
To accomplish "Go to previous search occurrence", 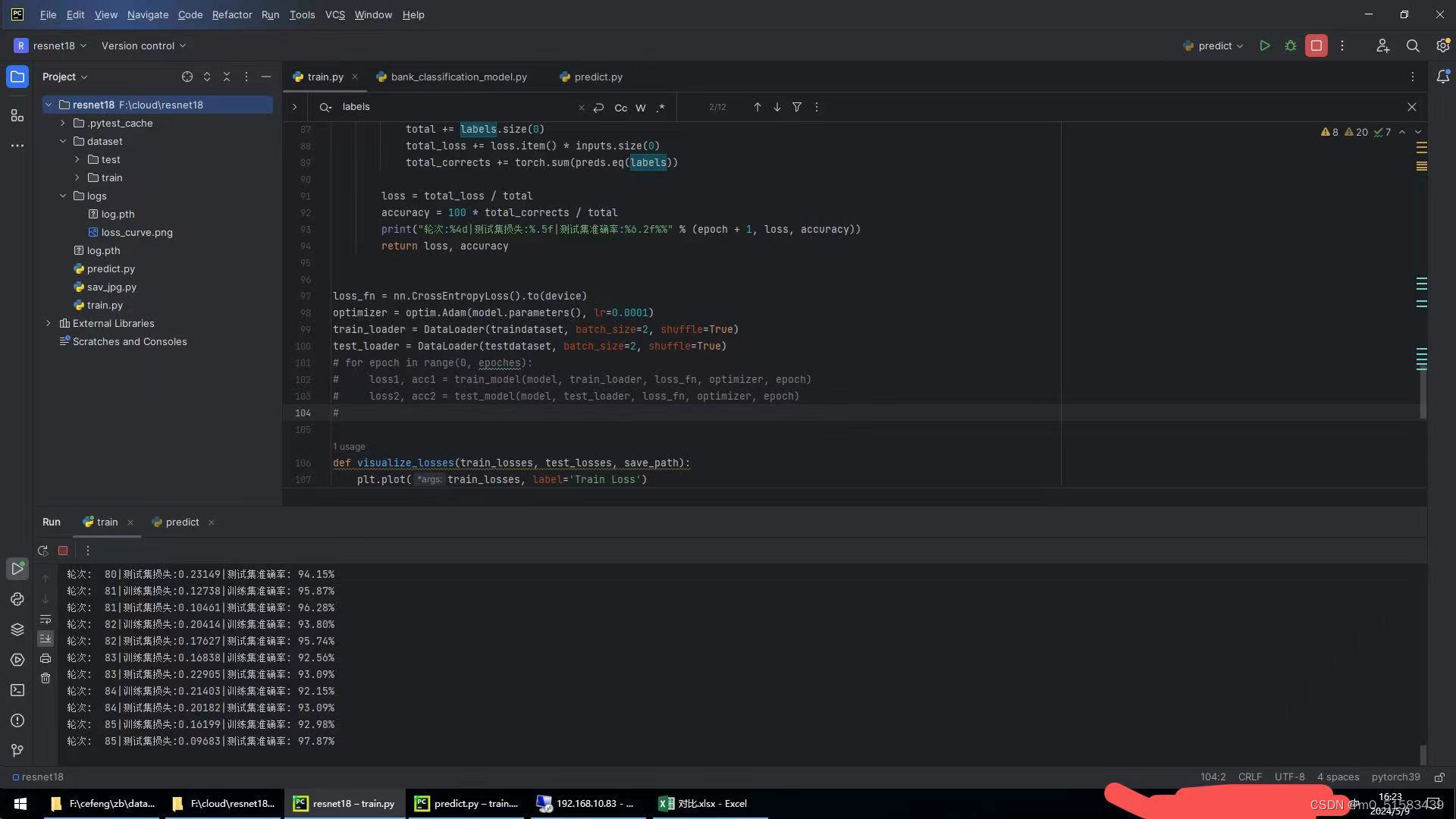I will (x=757, y=107).
